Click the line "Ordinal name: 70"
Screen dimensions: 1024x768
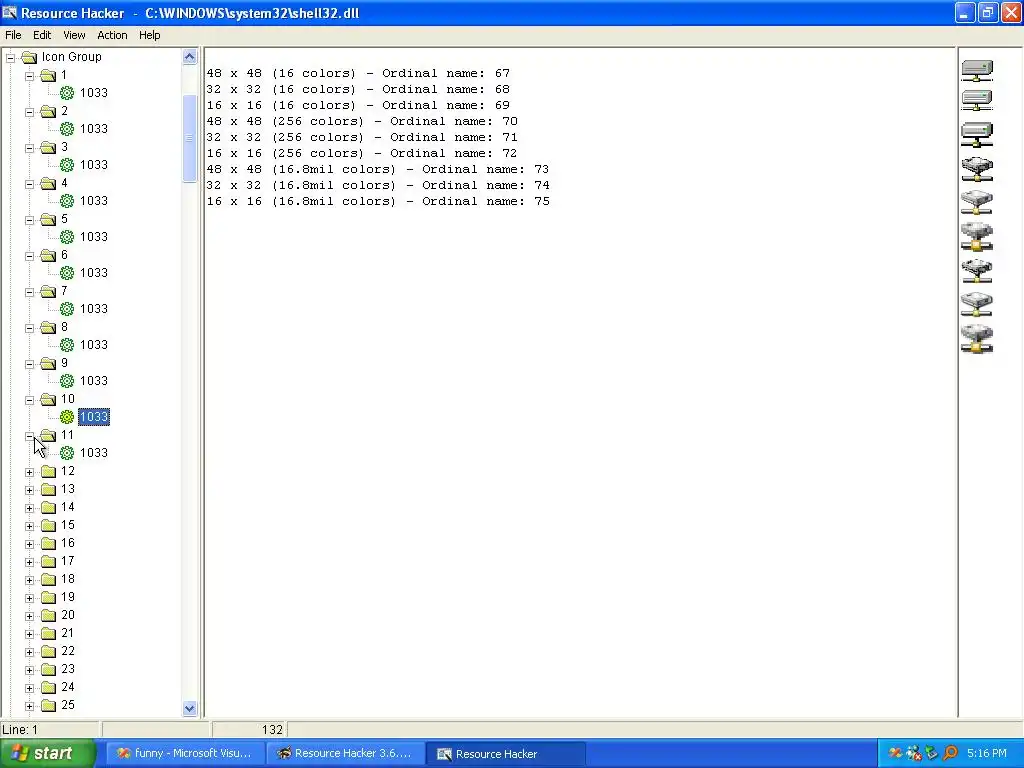362,121
